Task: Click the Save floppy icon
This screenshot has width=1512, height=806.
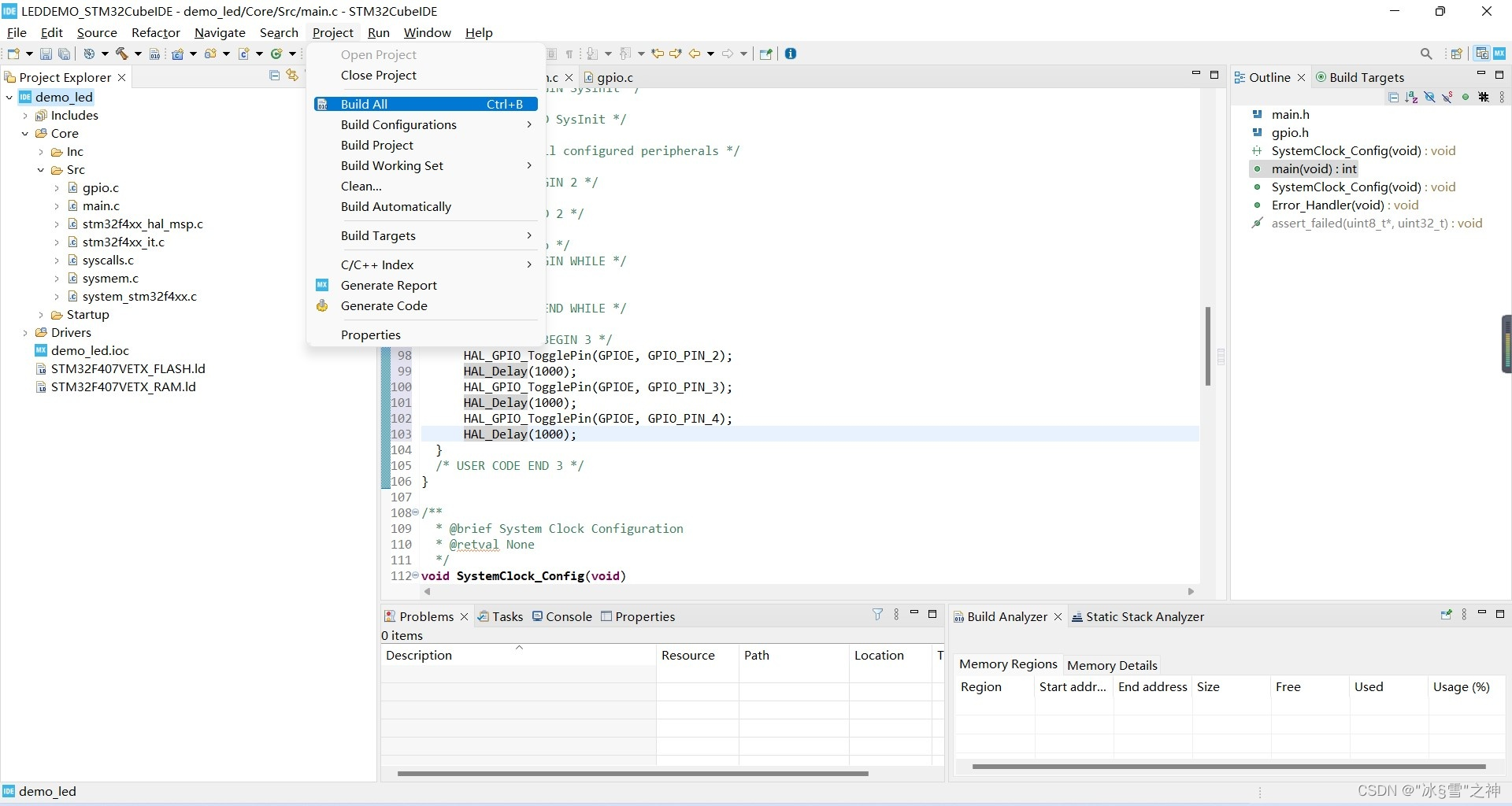Action: [46, 54]
